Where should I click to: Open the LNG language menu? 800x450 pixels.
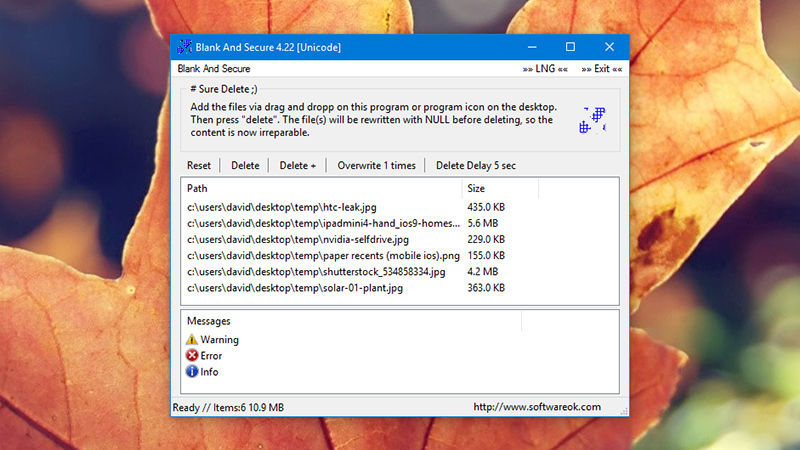(545, 69)
